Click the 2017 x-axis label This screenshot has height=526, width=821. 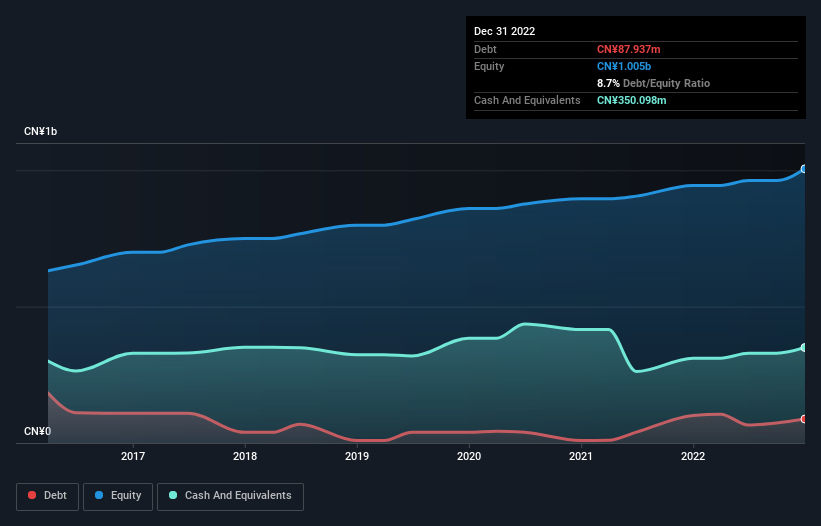tap(133, 456)
